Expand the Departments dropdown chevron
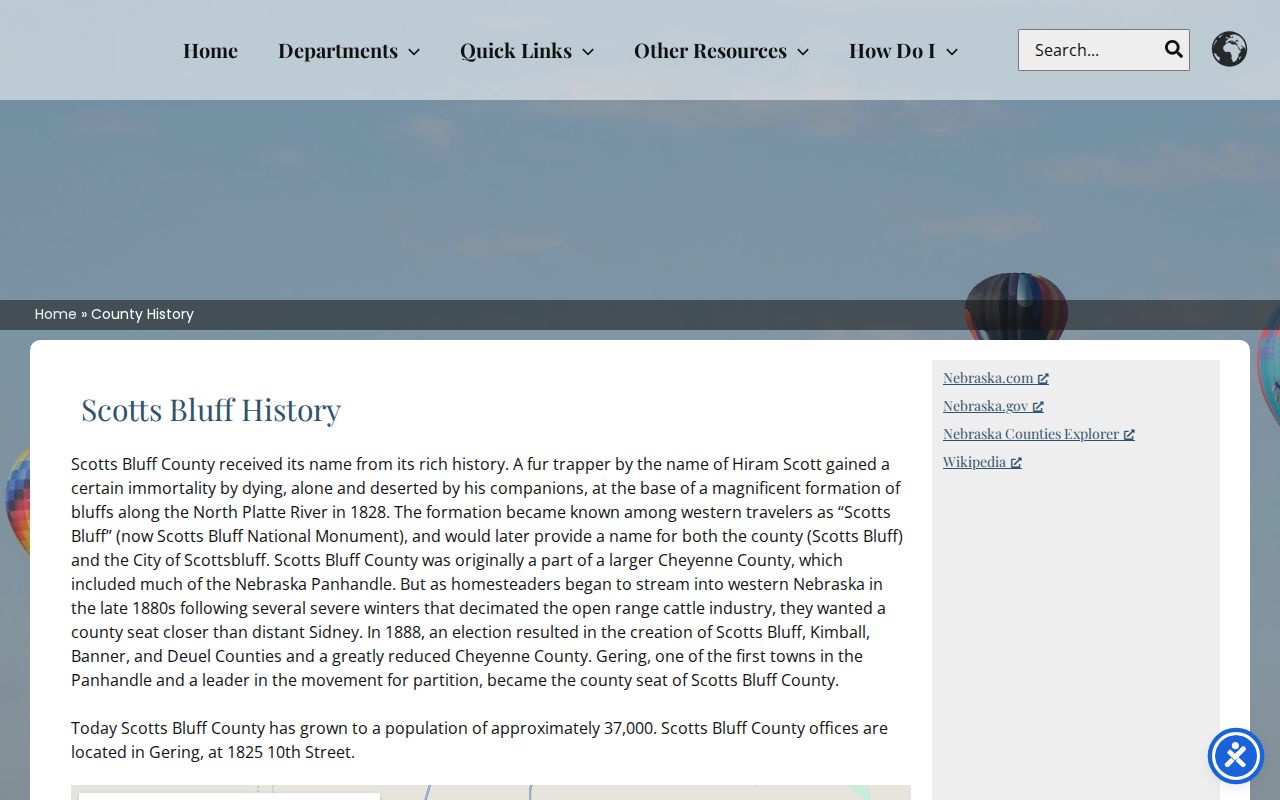1280x800 pixels. [414, 52]
